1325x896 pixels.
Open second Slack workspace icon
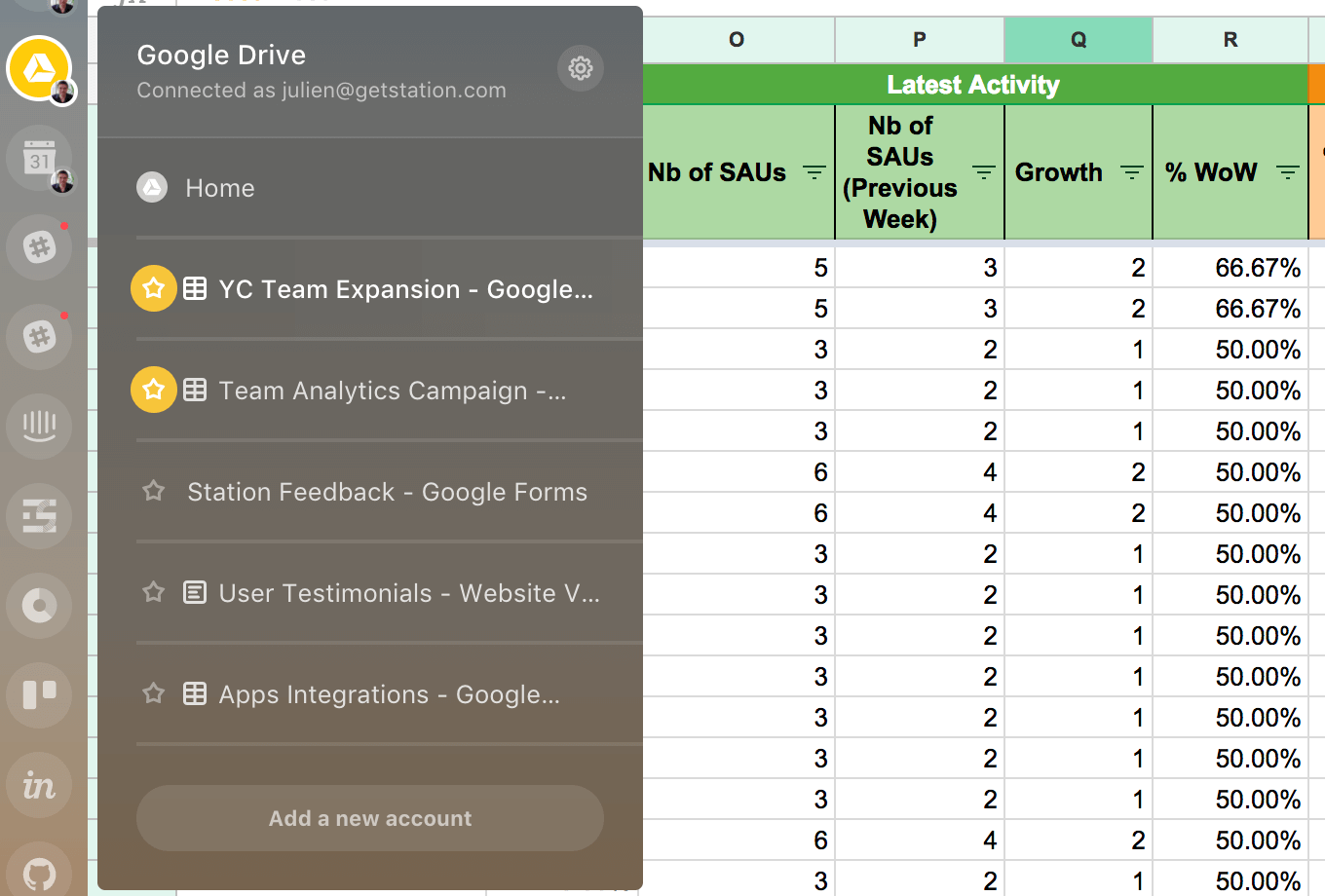39,337
